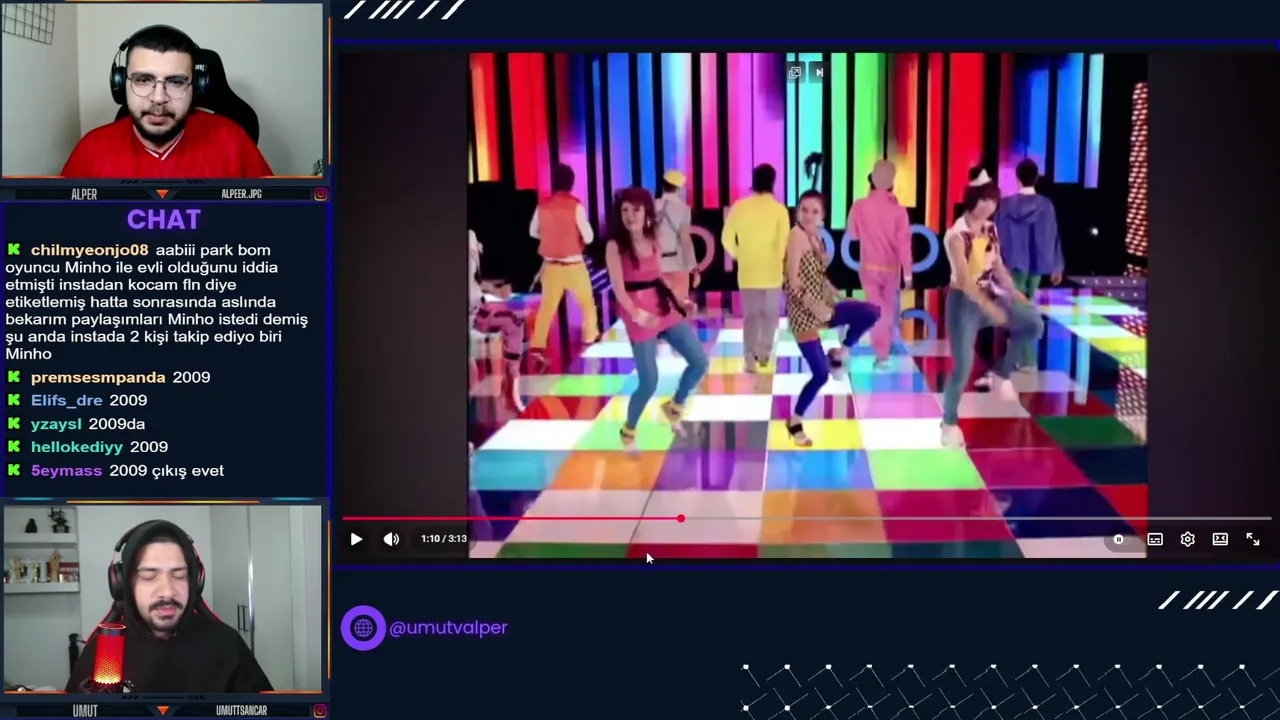Mute the video volume speaker icon

pos(391,539)
